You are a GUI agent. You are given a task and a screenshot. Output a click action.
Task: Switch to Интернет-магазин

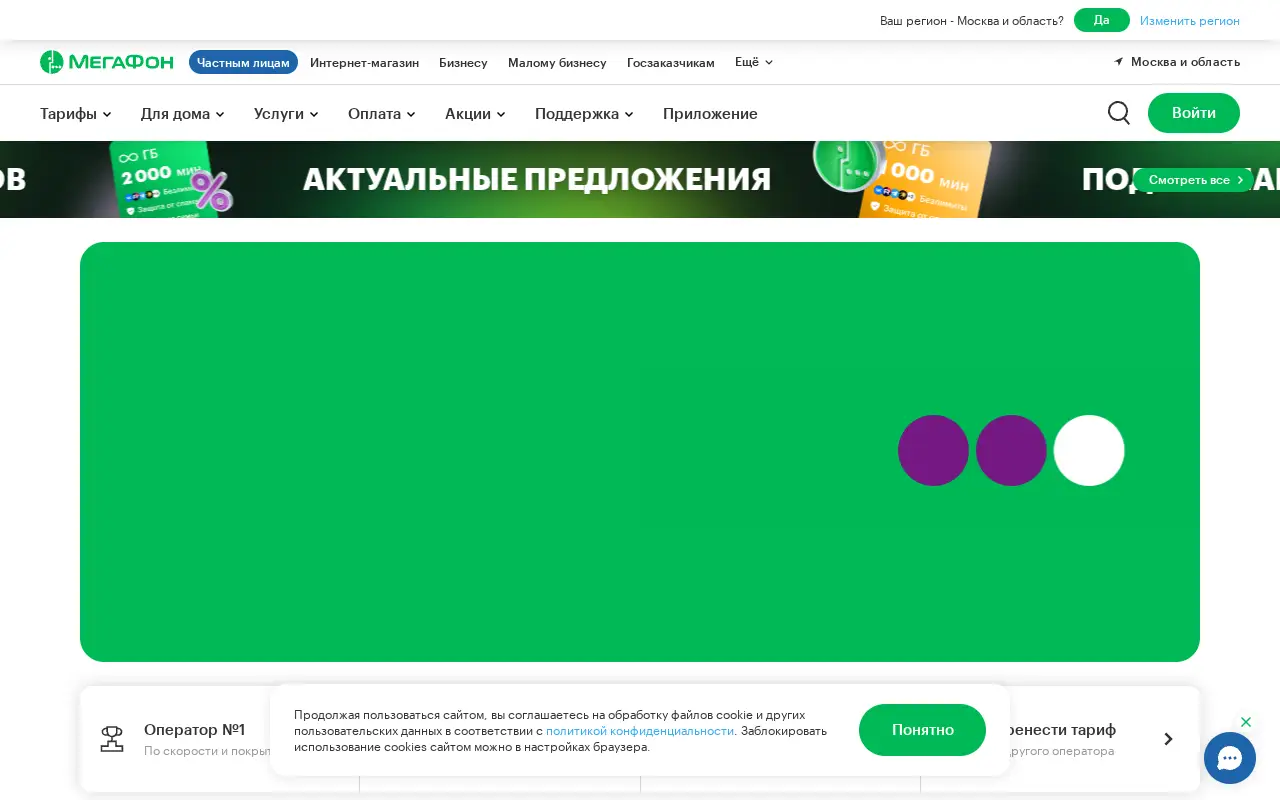pos(364,62)
